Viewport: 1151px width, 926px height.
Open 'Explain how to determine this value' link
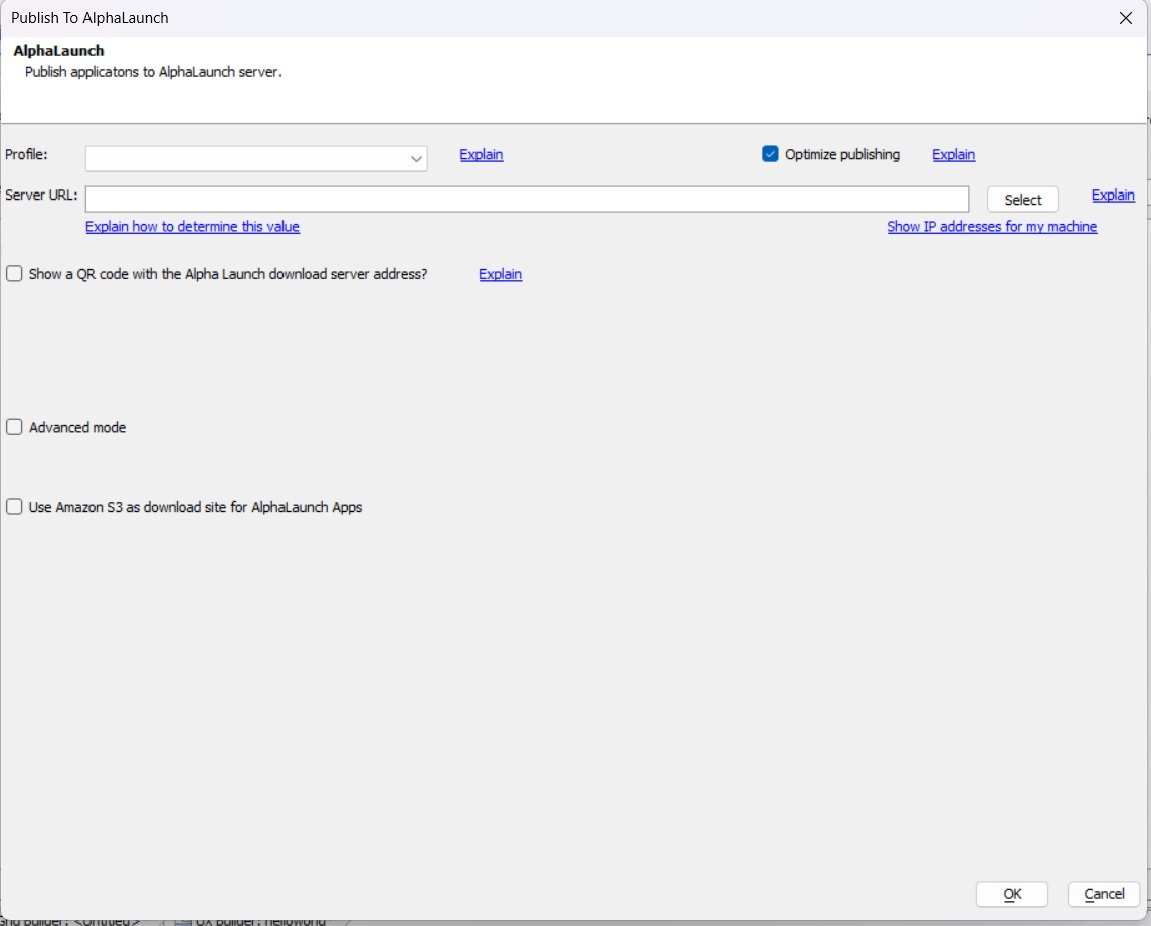coord(192,226)
